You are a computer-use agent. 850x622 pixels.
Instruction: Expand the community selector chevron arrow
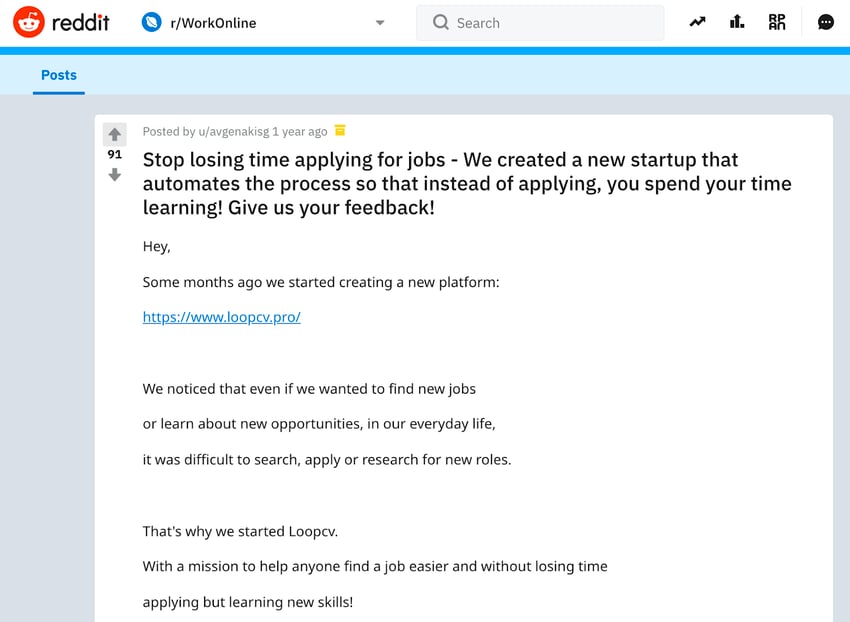pos(380,23)
